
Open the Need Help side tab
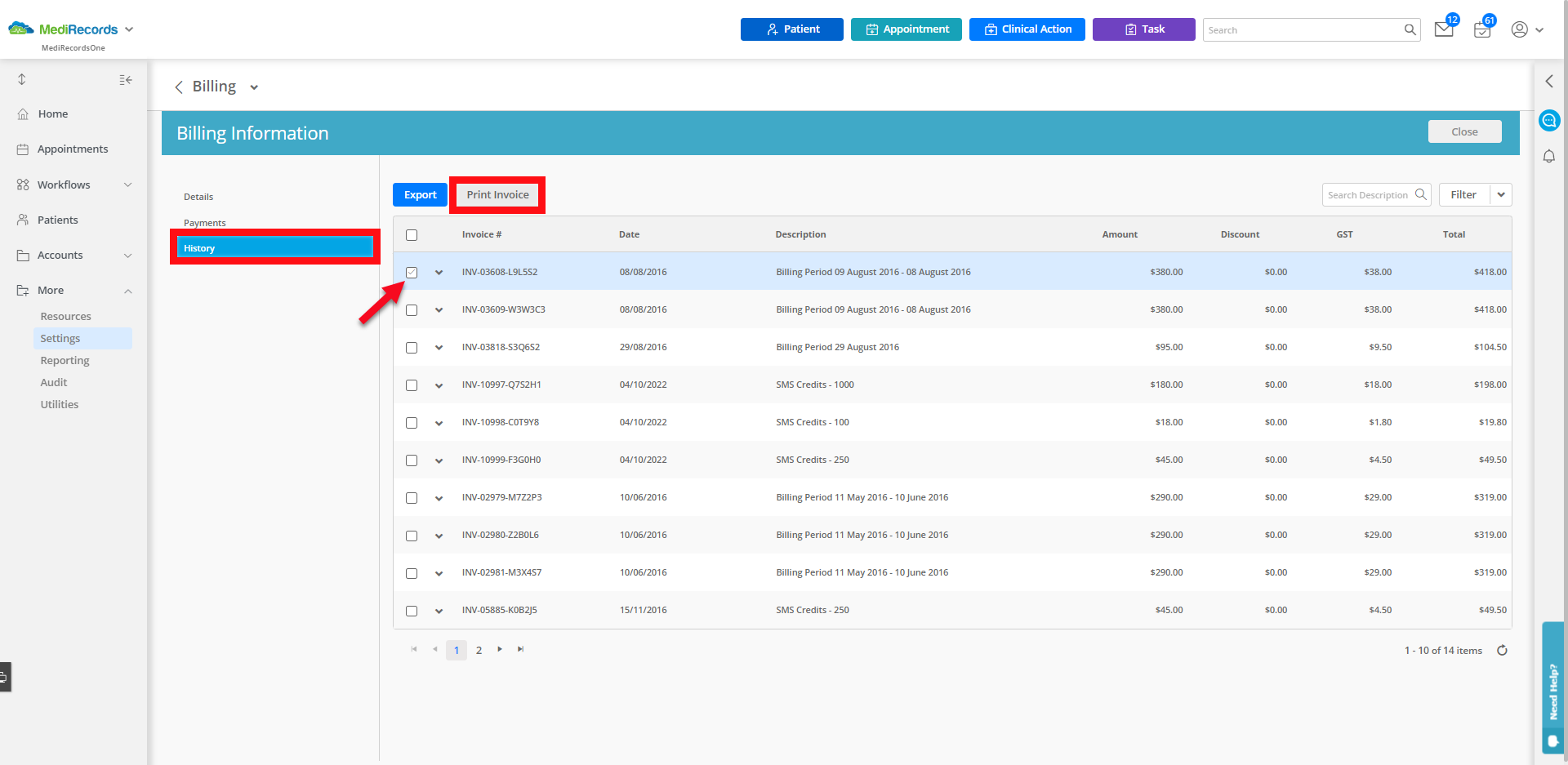pyautogui.click(x=1553, y=687)
